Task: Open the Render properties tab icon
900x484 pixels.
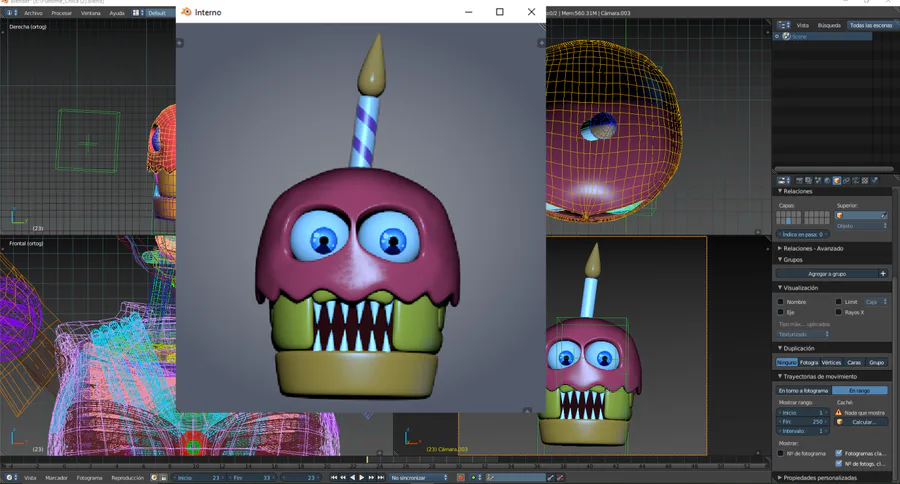Action: pyautogui.click(x=800, y=180)
